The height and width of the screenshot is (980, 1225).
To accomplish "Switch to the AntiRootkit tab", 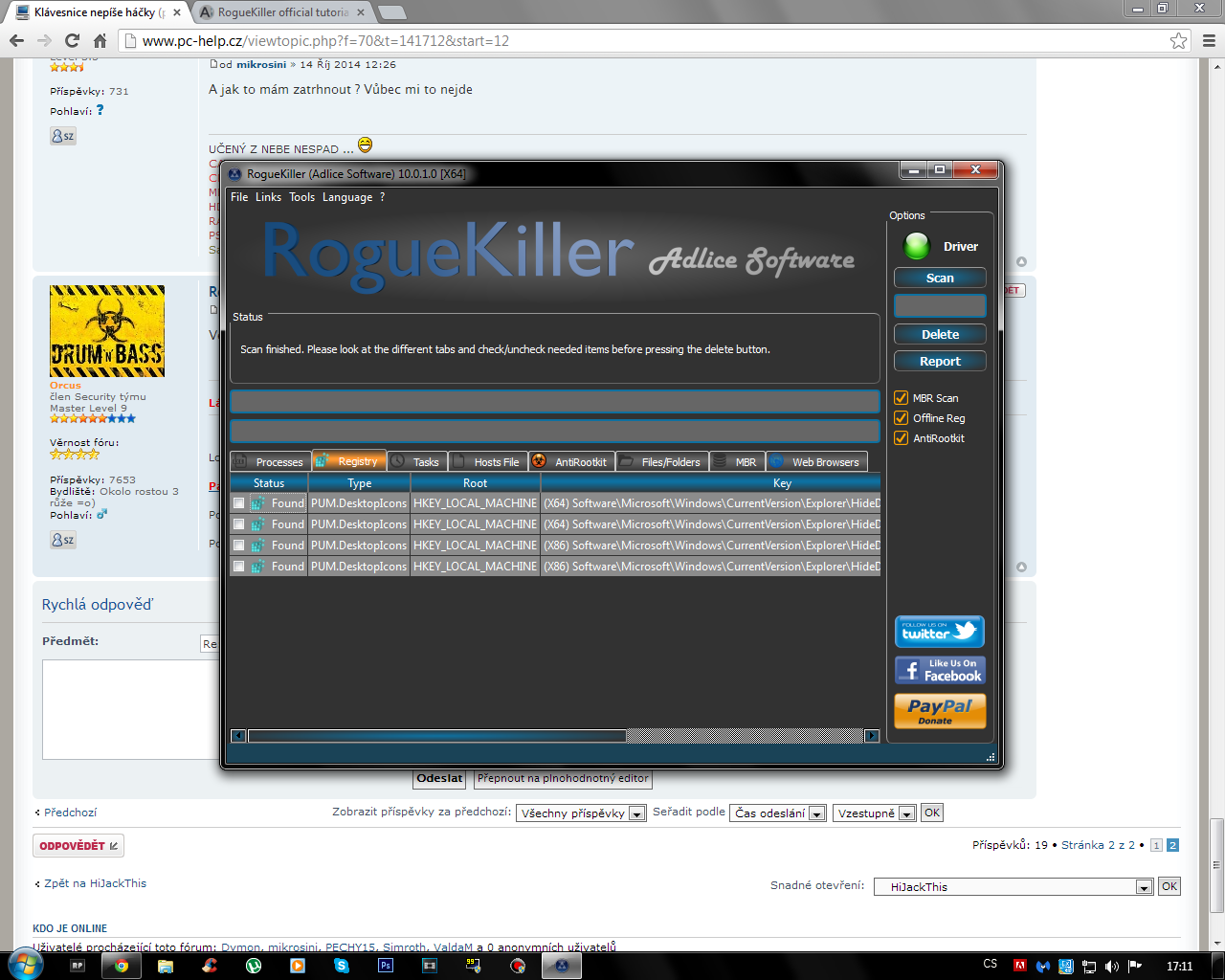I will tap(571, 461).
